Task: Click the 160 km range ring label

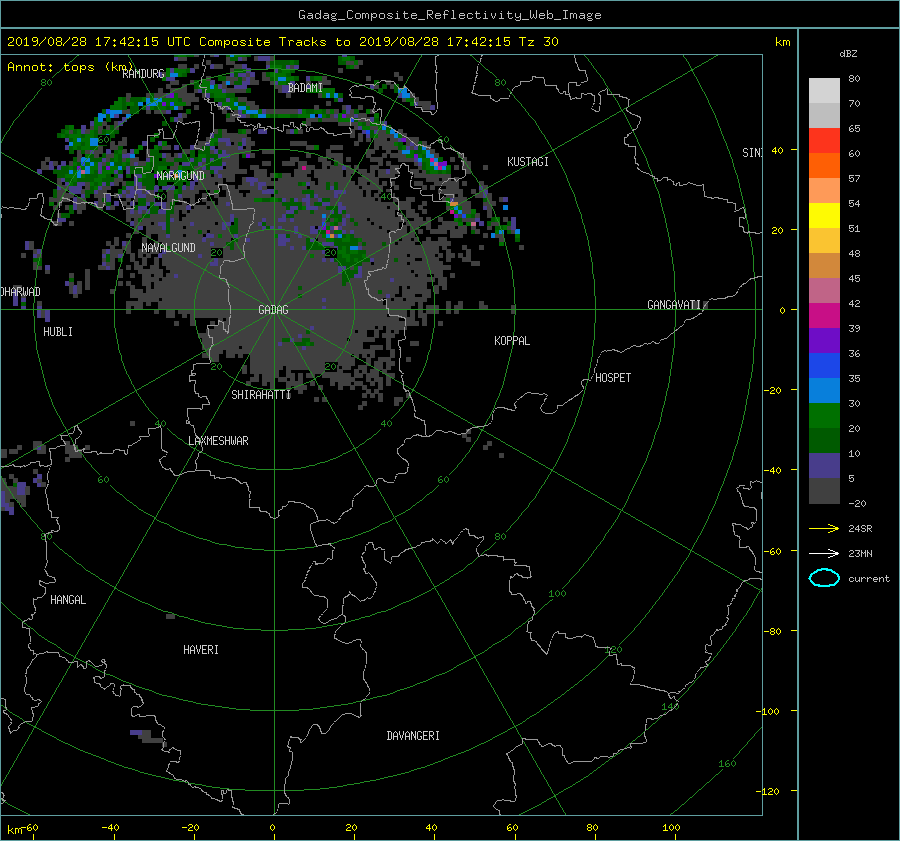Action: coord(727,764)
